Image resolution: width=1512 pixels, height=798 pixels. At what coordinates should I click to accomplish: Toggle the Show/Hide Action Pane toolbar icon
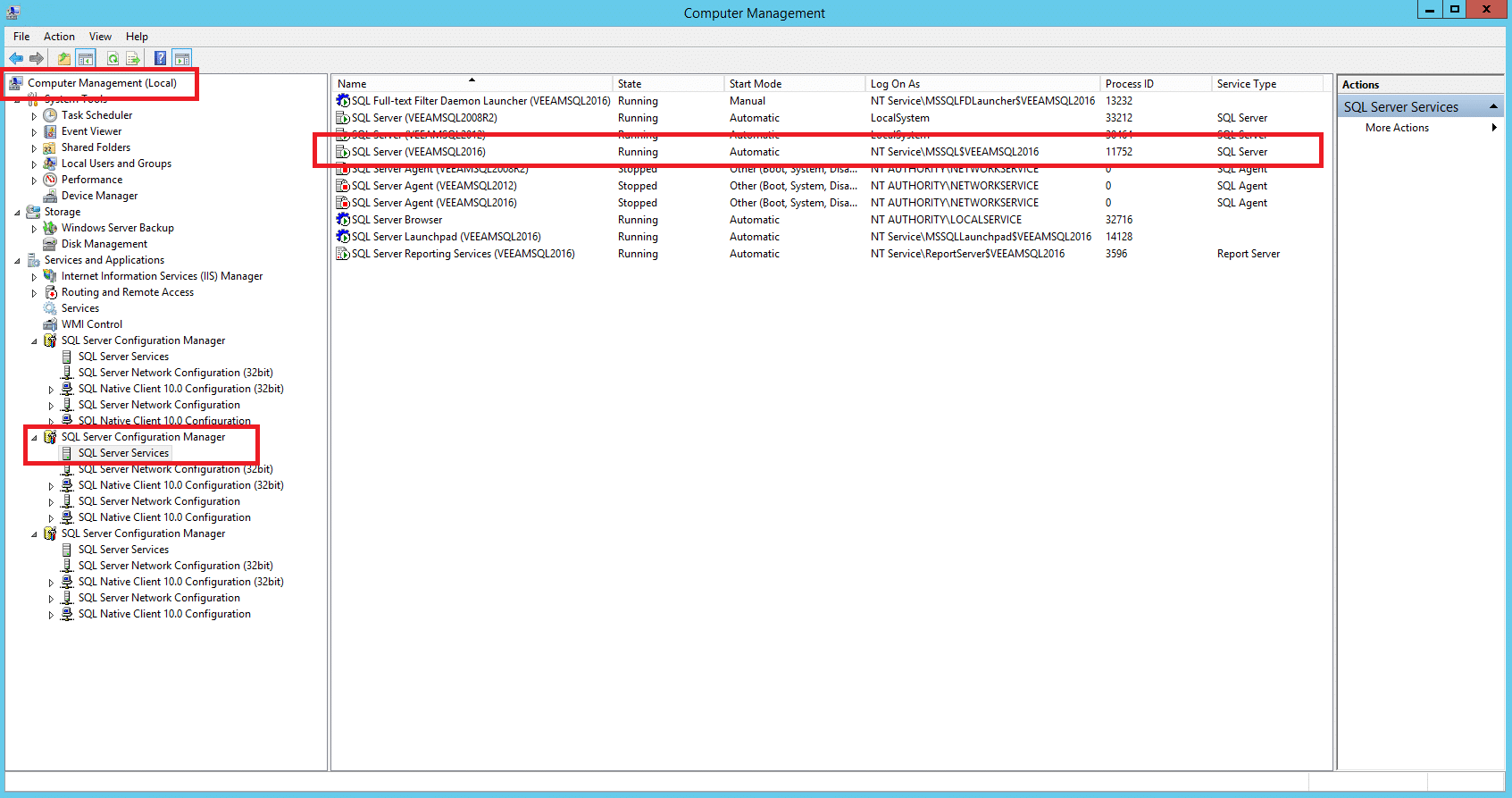181,59
